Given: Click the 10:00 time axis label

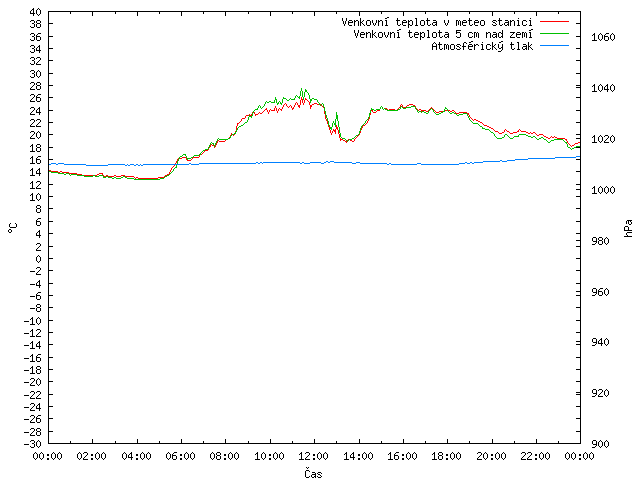Looking at the screenshot, I should coord(269,456).
